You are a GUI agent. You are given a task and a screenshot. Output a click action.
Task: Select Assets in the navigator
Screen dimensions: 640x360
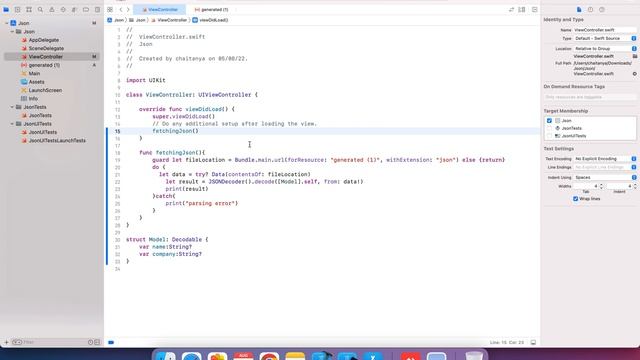coord(36,82)
